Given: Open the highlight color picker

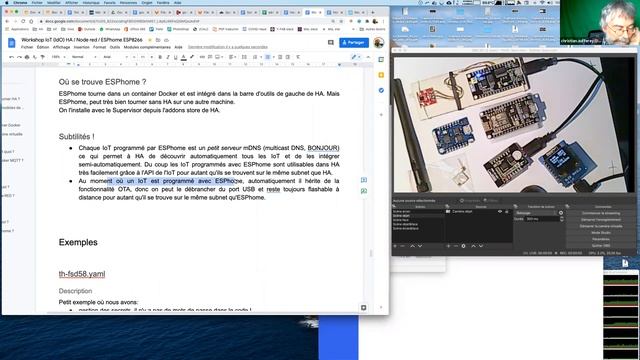Looking at the screenshot, I should pyautogui.click(x=192, y=57).
